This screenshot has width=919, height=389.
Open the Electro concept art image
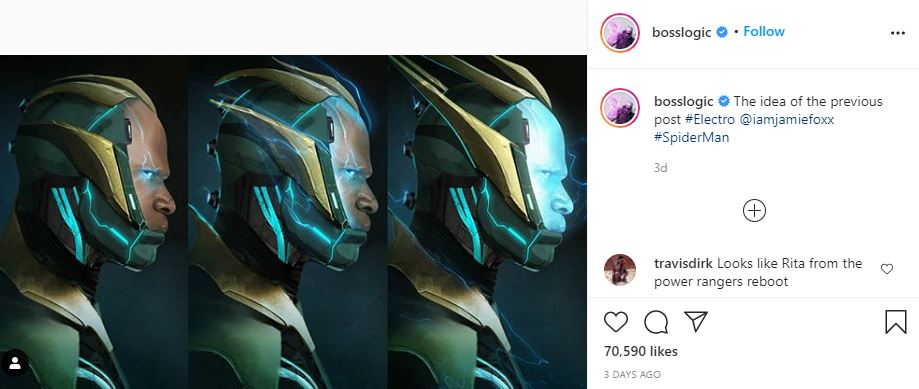[x=293, y=222]
